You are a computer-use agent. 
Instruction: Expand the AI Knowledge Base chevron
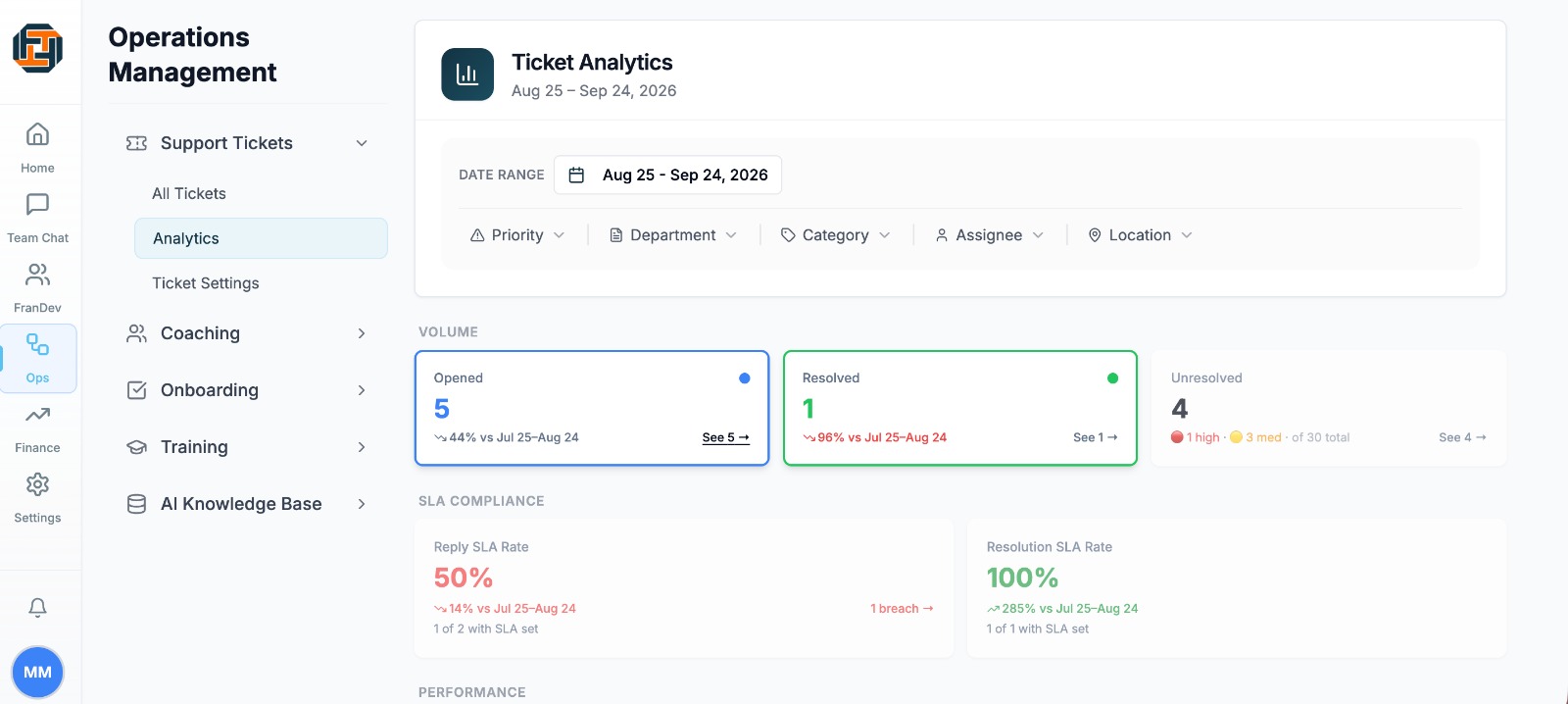coord(362,504)
